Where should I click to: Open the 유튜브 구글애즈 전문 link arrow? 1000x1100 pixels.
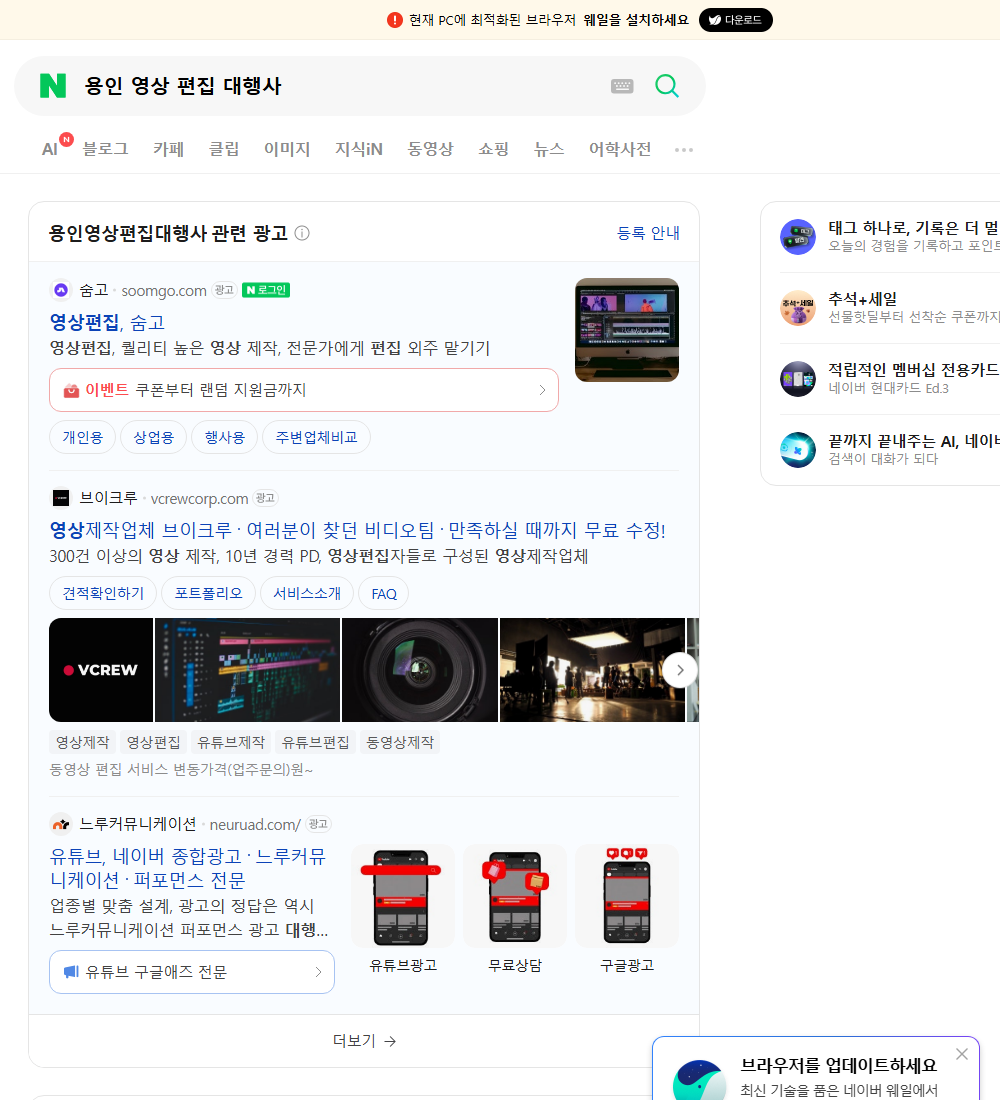click(318, 972)
